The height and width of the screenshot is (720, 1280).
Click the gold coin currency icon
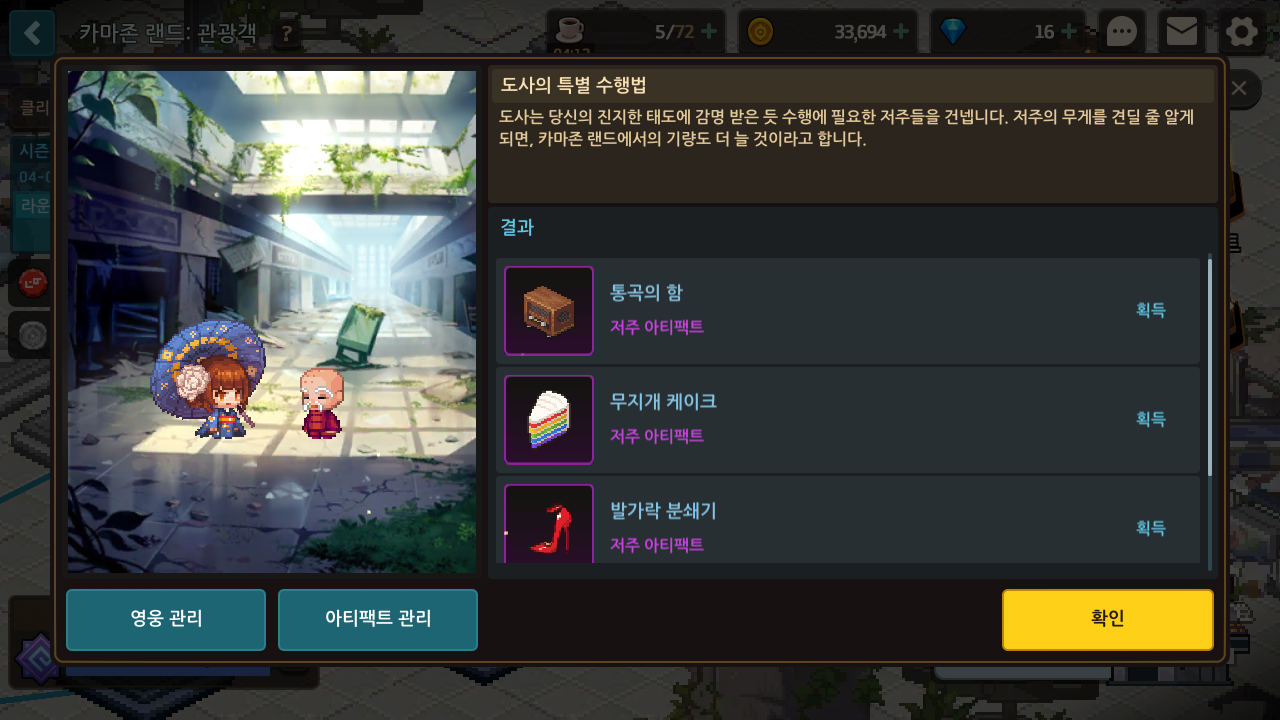[x=760, y=32]
